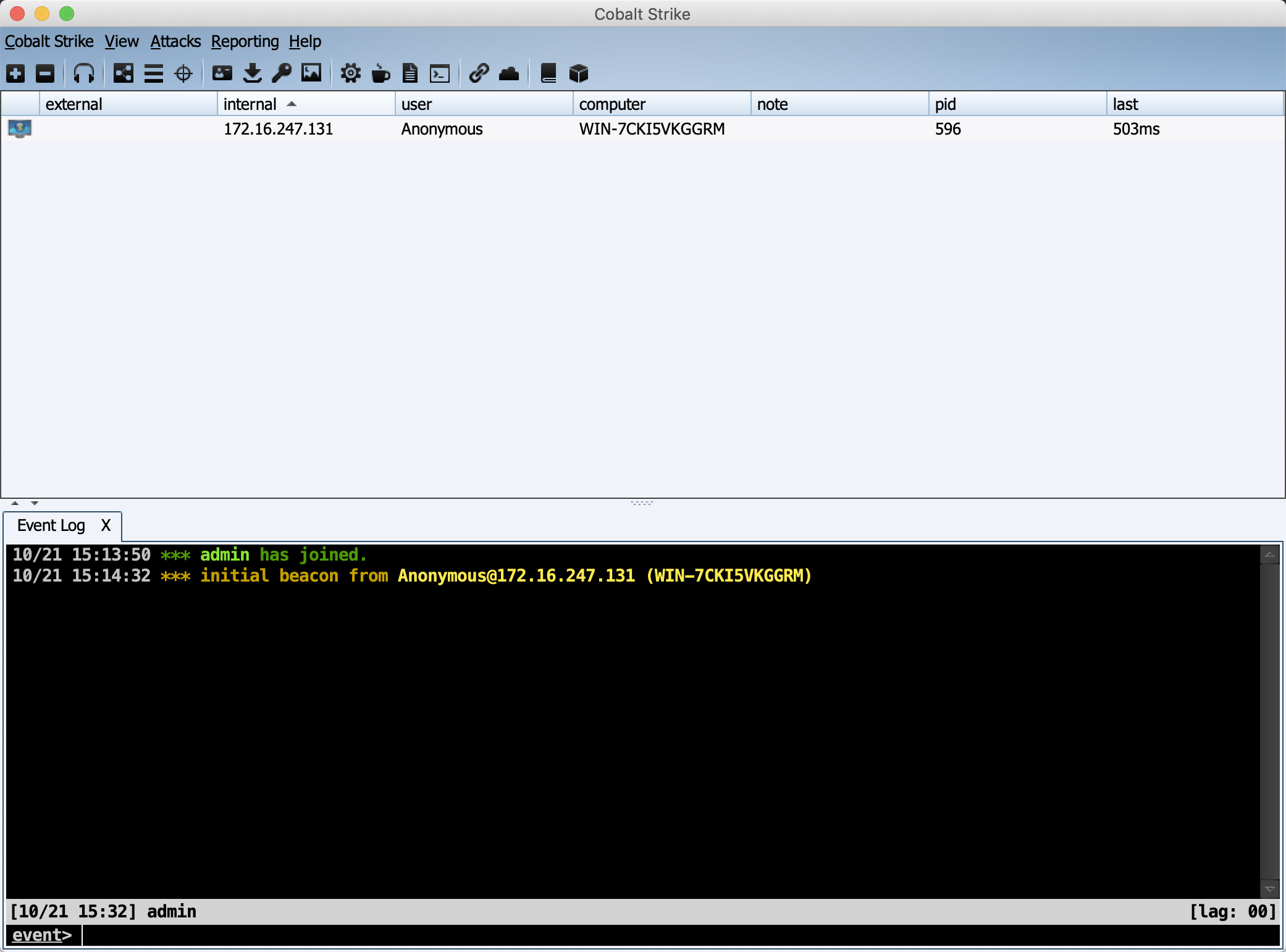1286x952 pixels.
Task: Click the macOS green zoom window button
Action: click(x=67, y=14)
